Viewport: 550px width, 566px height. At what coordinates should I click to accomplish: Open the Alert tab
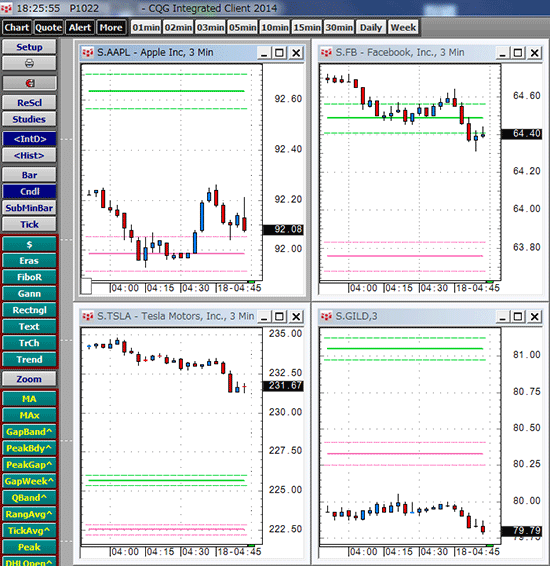click(x=80, y=27)
